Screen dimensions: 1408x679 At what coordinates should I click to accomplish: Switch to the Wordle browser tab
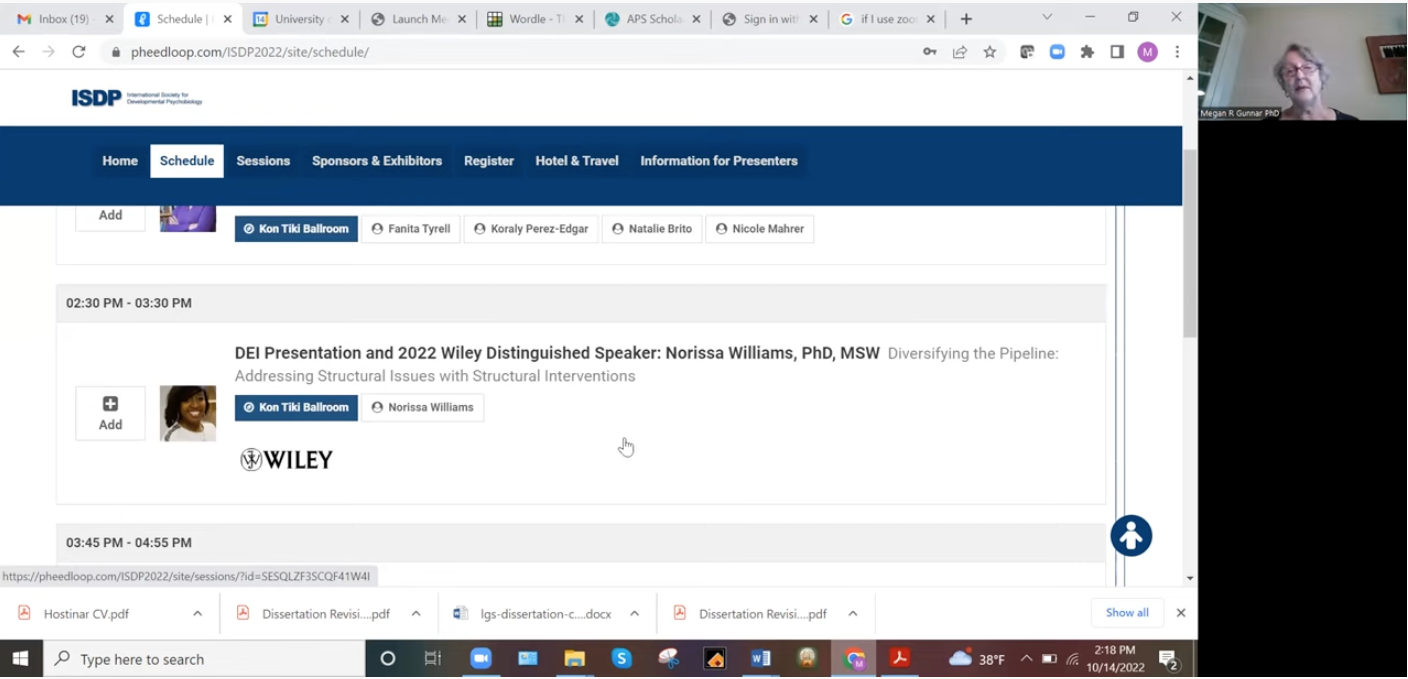[530, 17]
